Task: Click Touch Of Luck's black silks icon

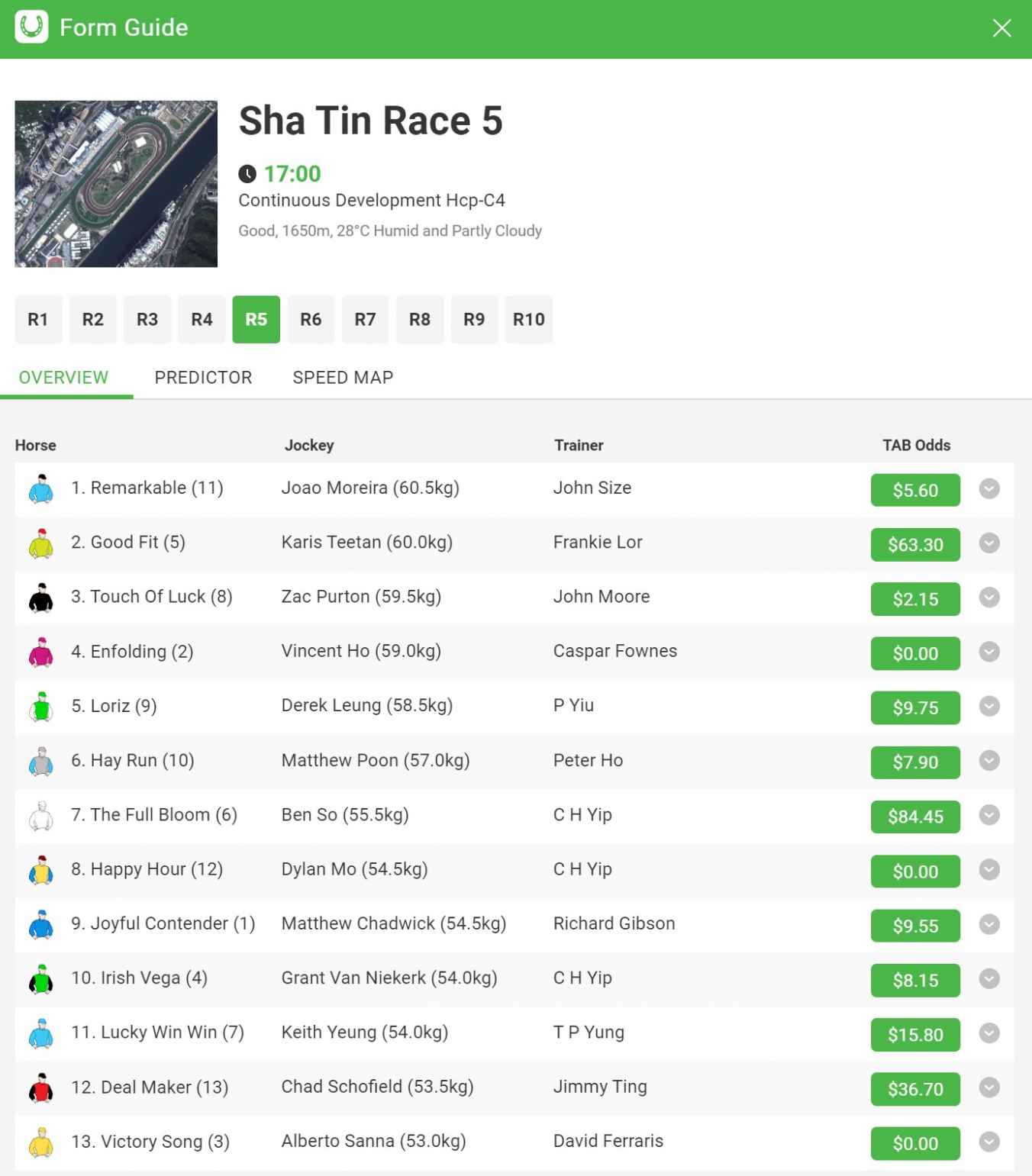Action: pyautogui.click(x=41, y=598)
